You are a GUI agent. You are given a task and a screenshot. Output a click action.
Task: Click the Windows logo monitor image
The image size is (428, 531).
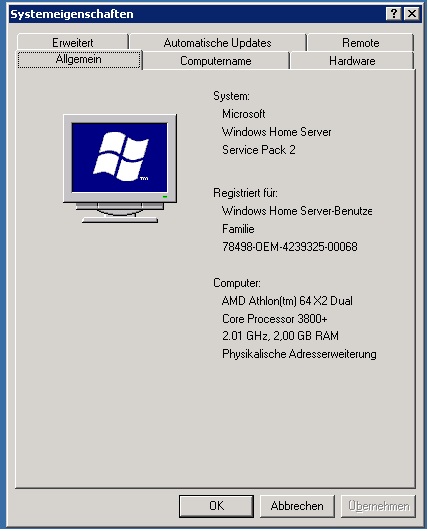[x=120, y=169]
